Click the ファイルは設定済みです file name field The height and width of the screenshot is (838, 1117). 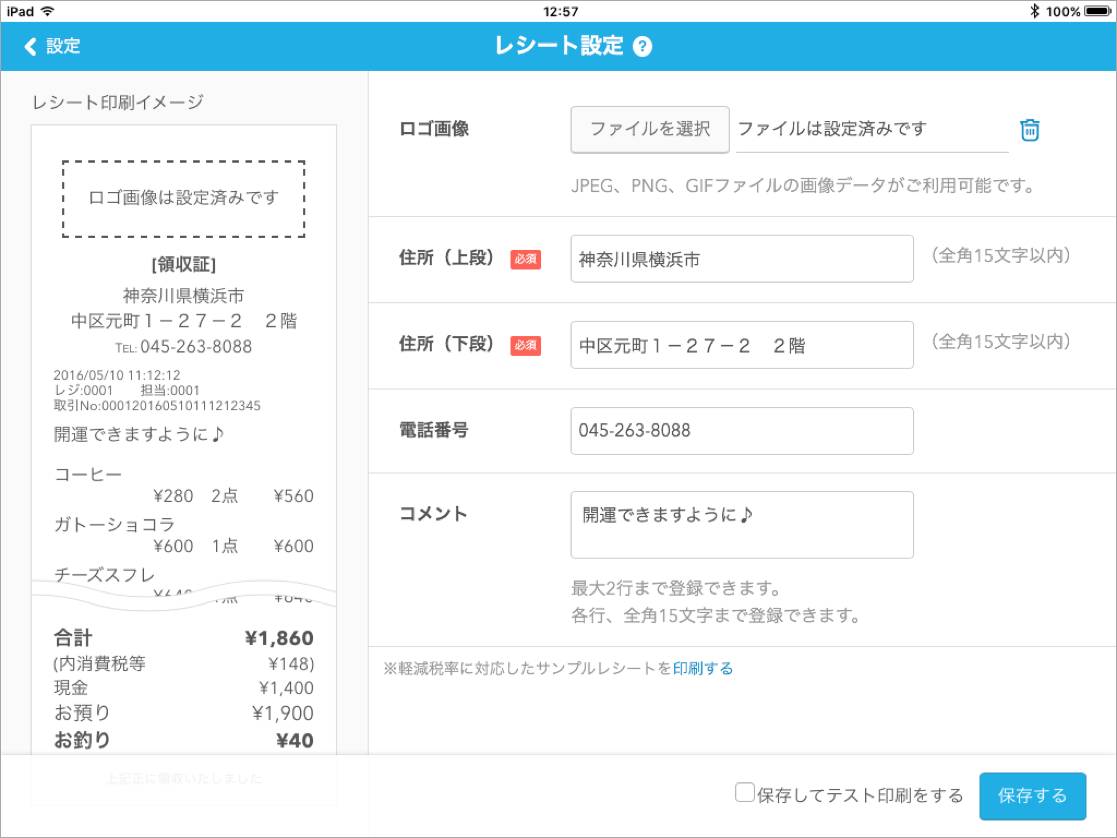point(871,130)
